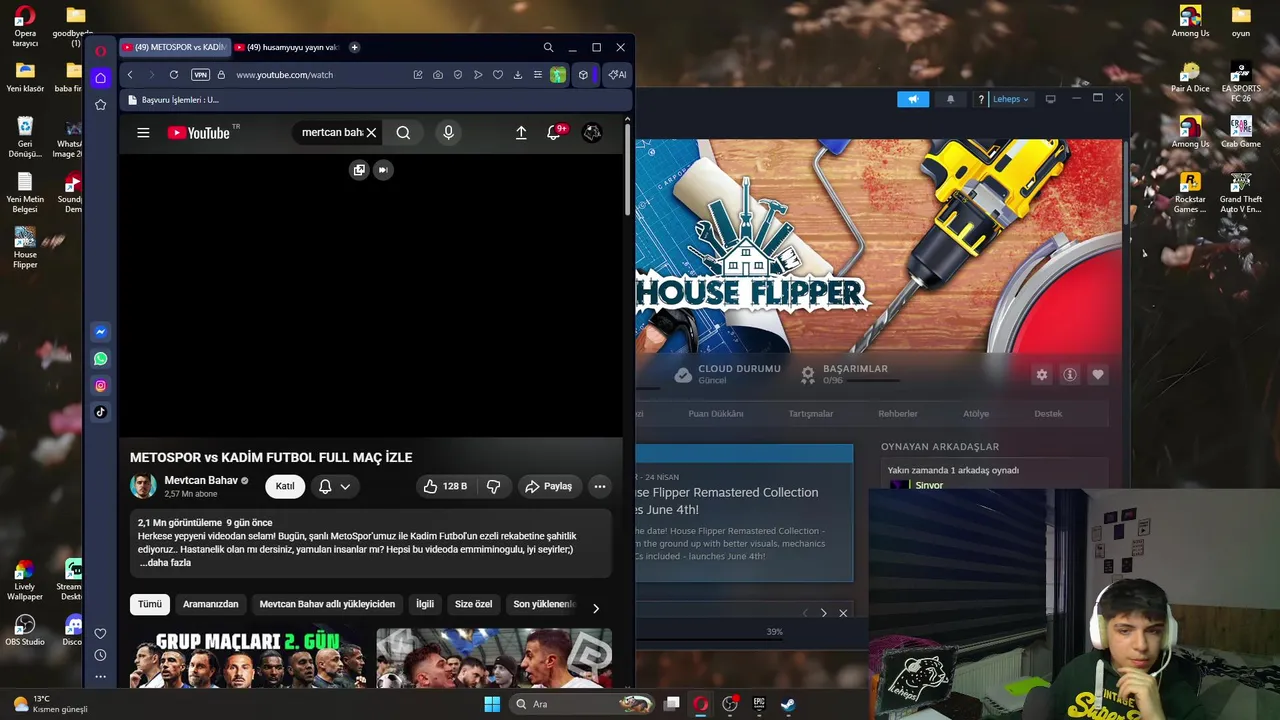Click the Paylaş share button
The width and height of the screenshot is (1280, 720).
click(549, 486)
